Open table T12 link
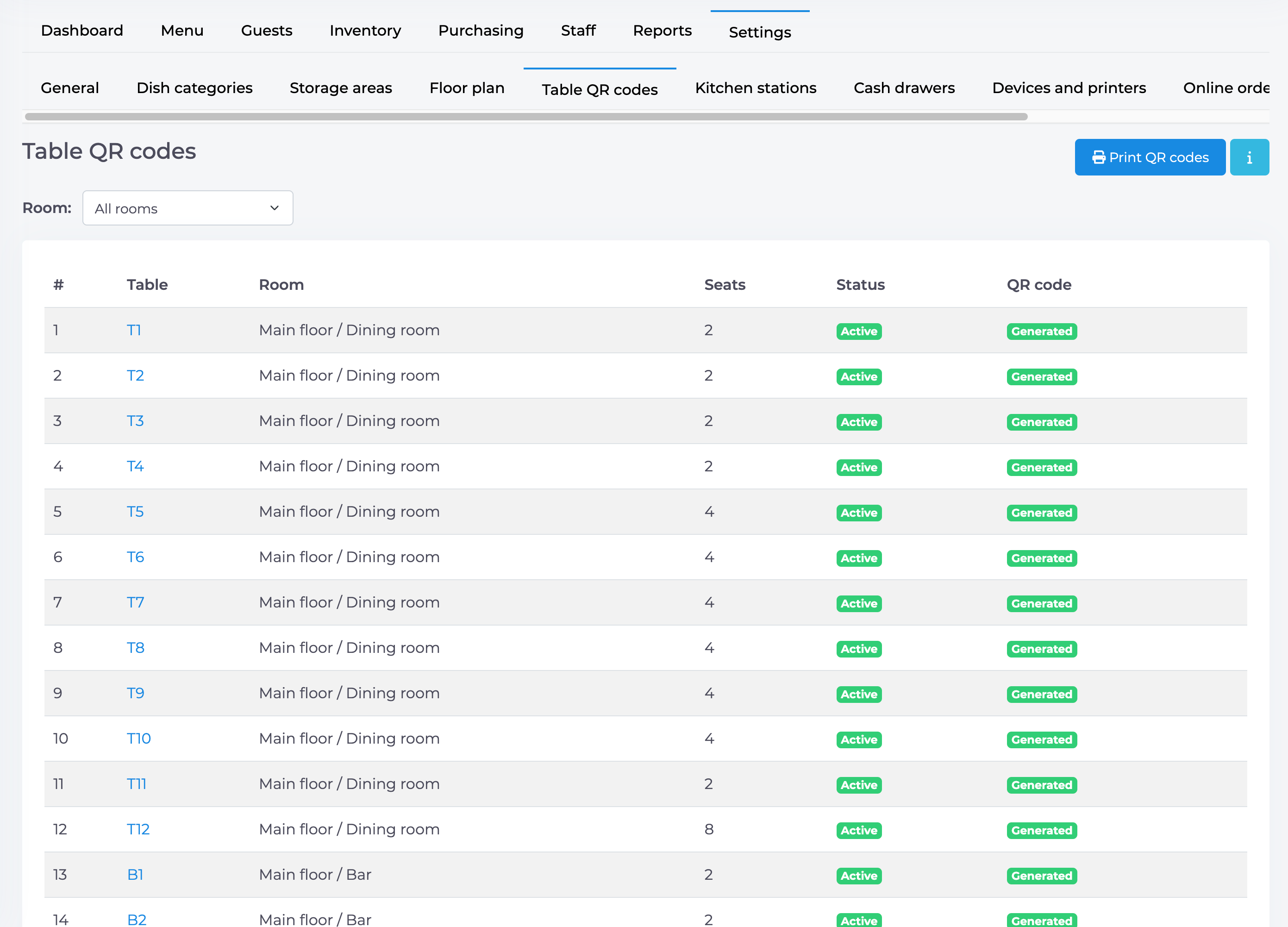 click(138, 829)
